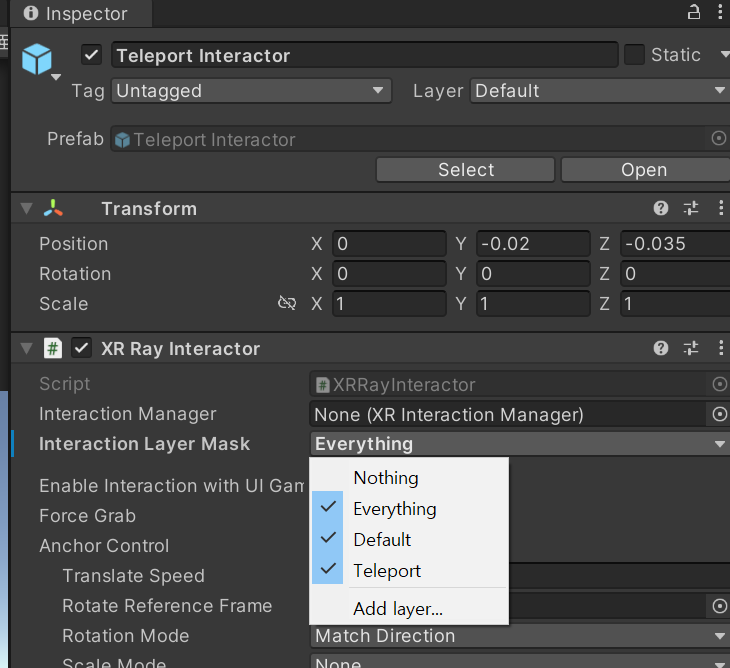Click the Position Y field showing -0.02
Screen dimensions: 730x668
[x=533, y=243]
